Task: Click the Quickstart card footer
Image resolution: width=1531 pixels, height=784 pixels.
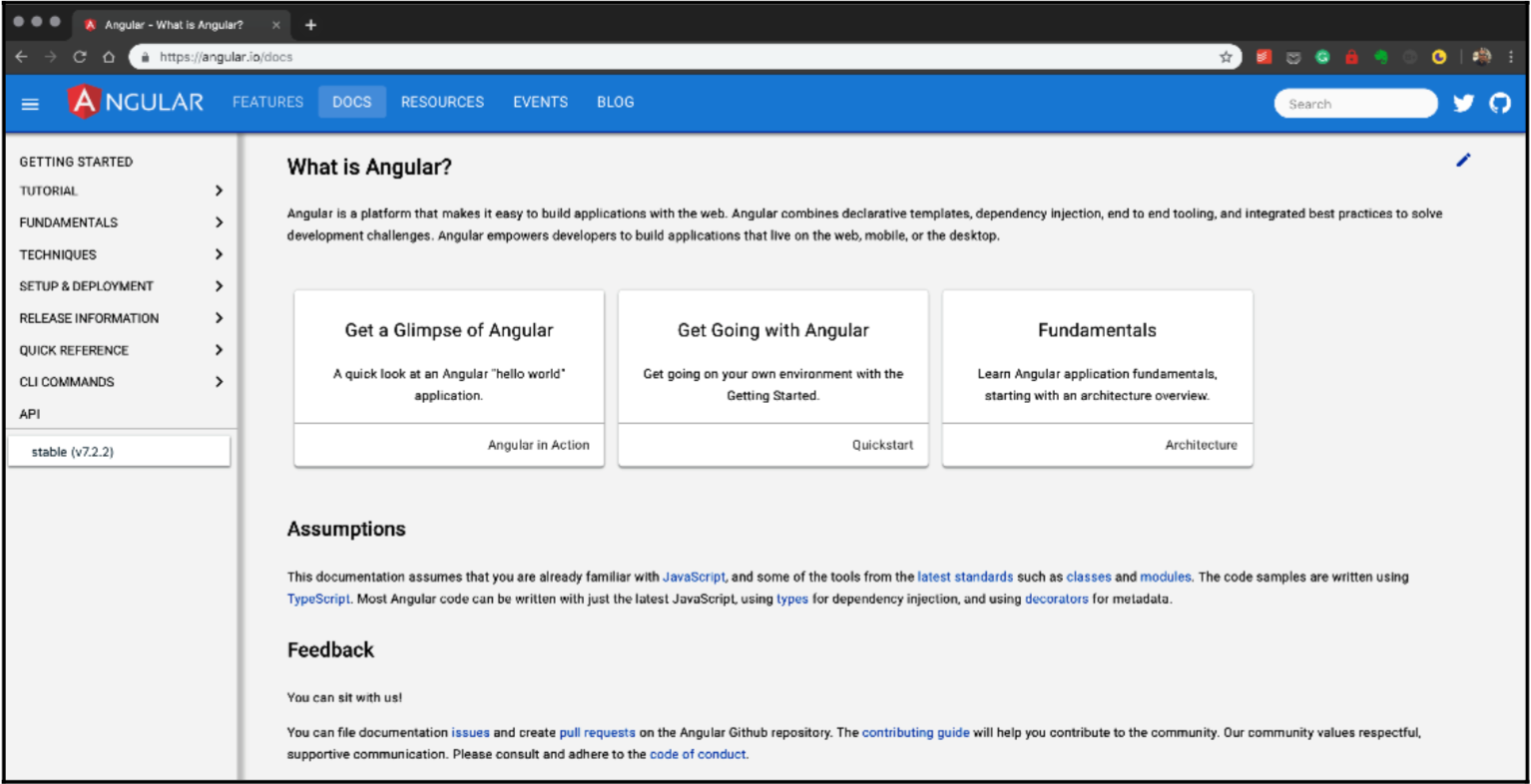Action: coord(773,445)
